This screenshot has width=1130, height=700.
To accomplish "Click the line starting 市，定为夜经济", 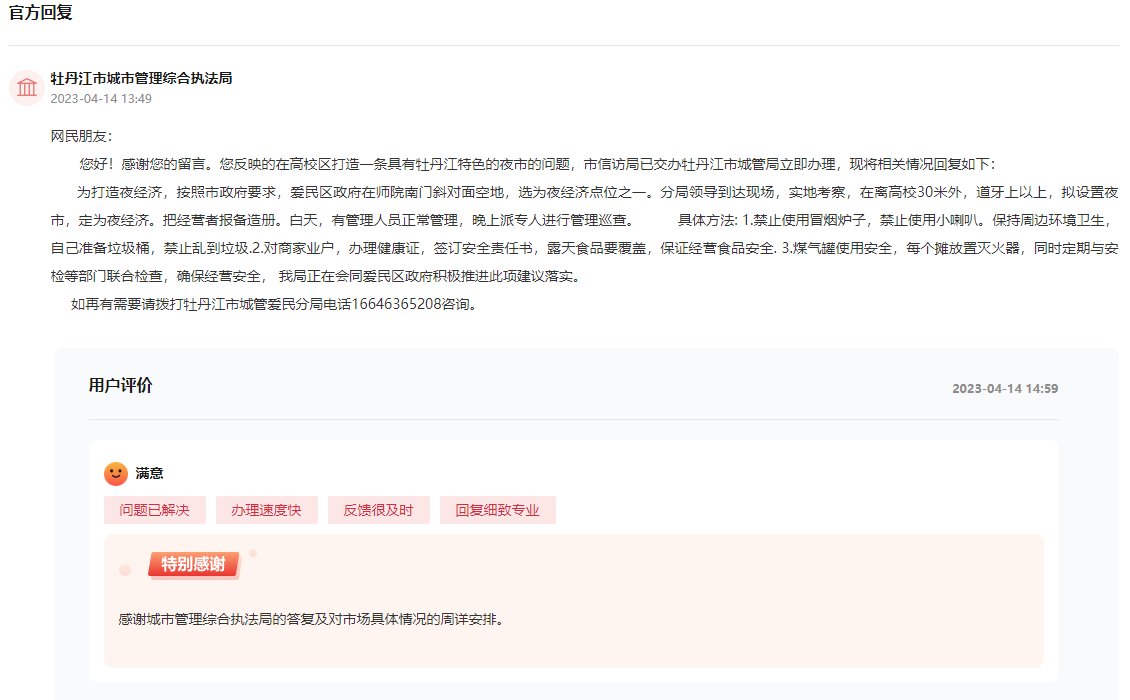I will pos(584,221).
